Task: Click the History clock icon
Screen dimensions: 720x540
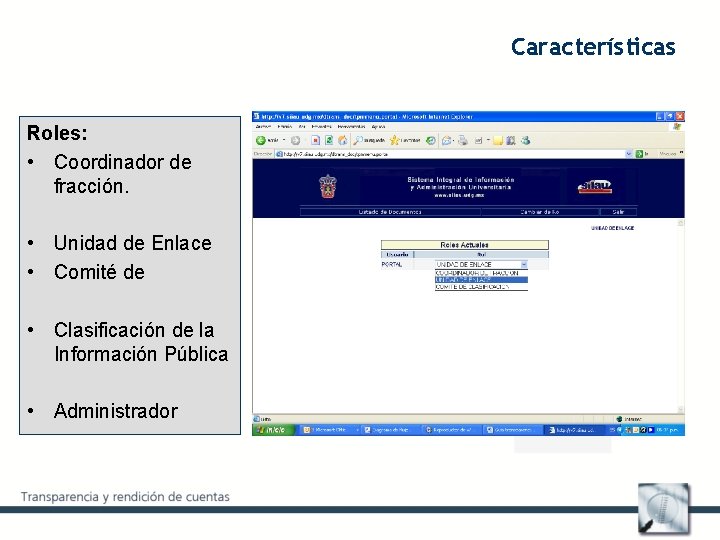Action: (x=430, y=141)
